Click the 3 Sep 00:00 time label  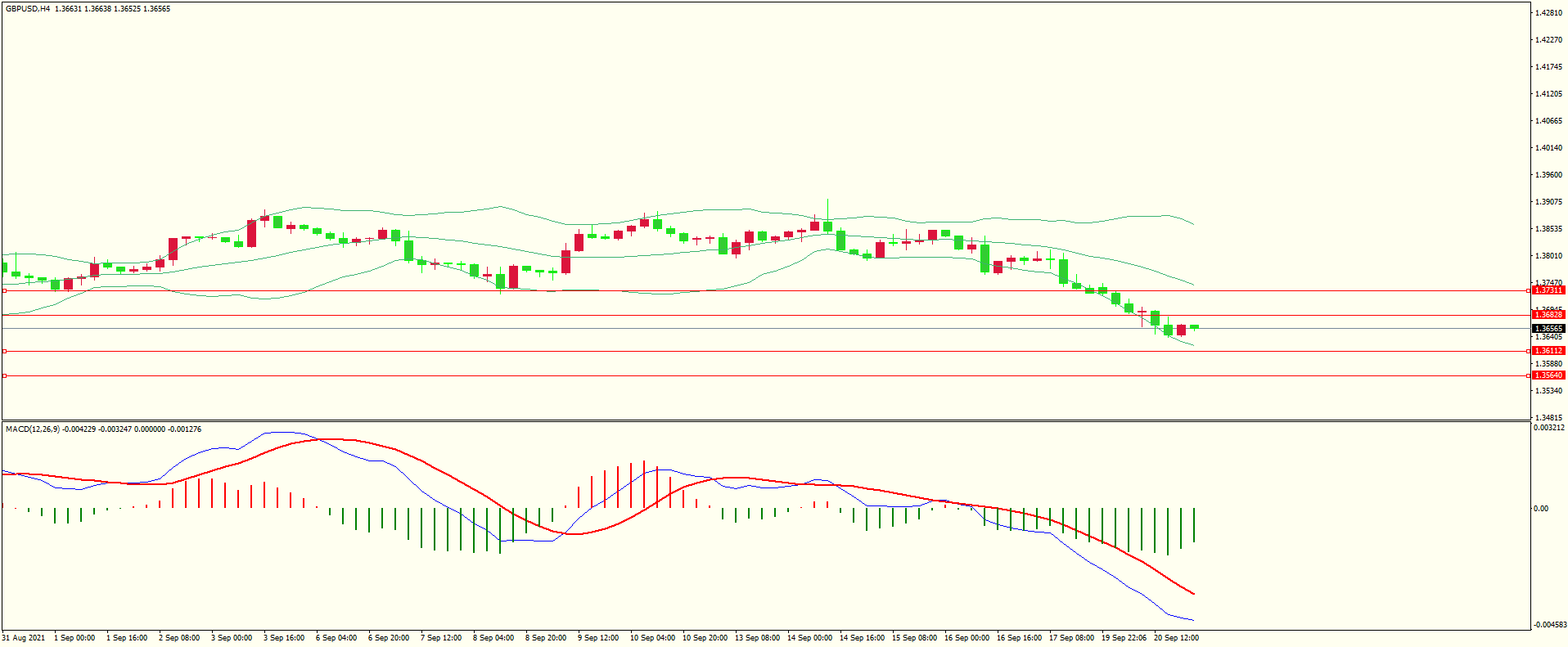232,638
